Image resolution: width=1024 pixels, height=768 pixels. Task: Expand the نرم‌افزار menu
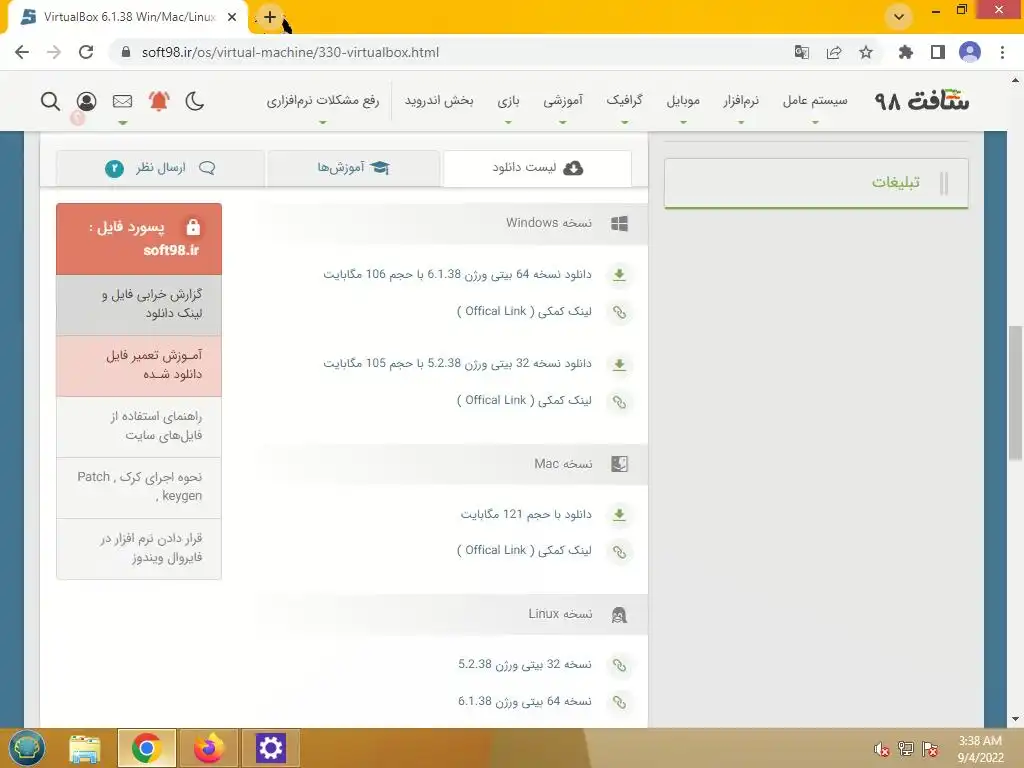click(x=741, y=101)
